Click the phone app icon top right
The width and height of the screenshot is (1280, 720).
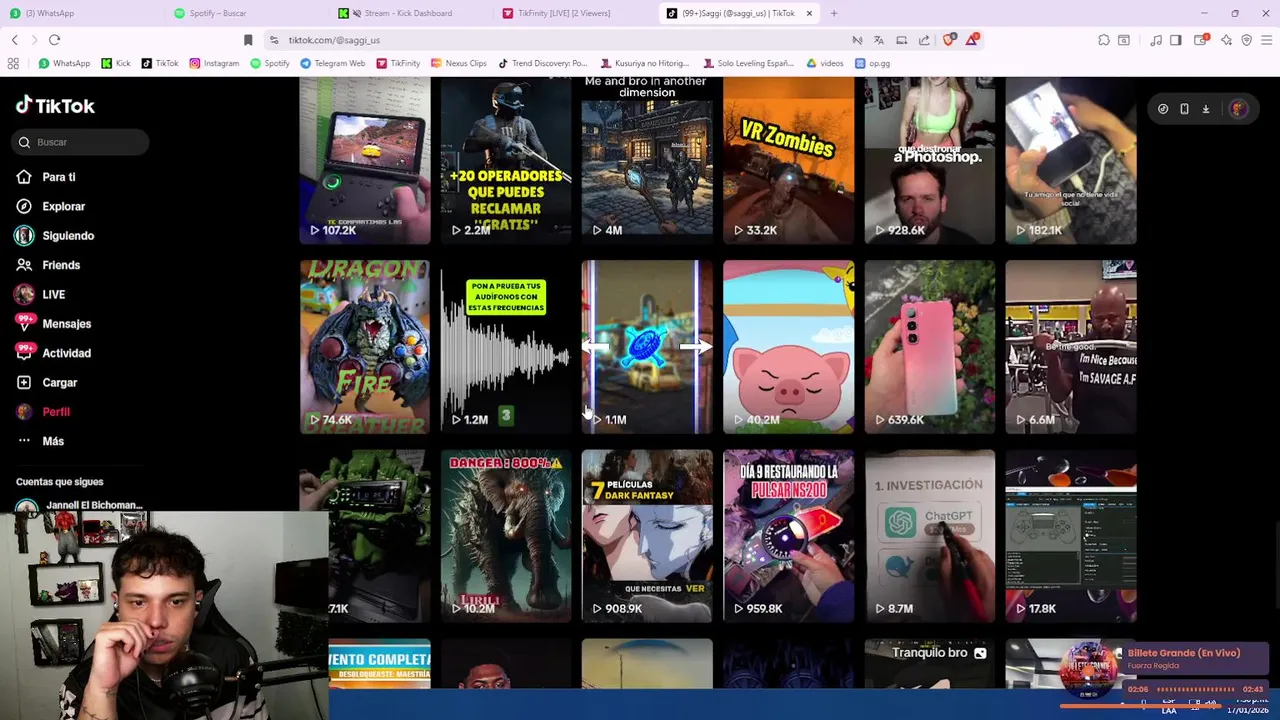point(1184,109)
